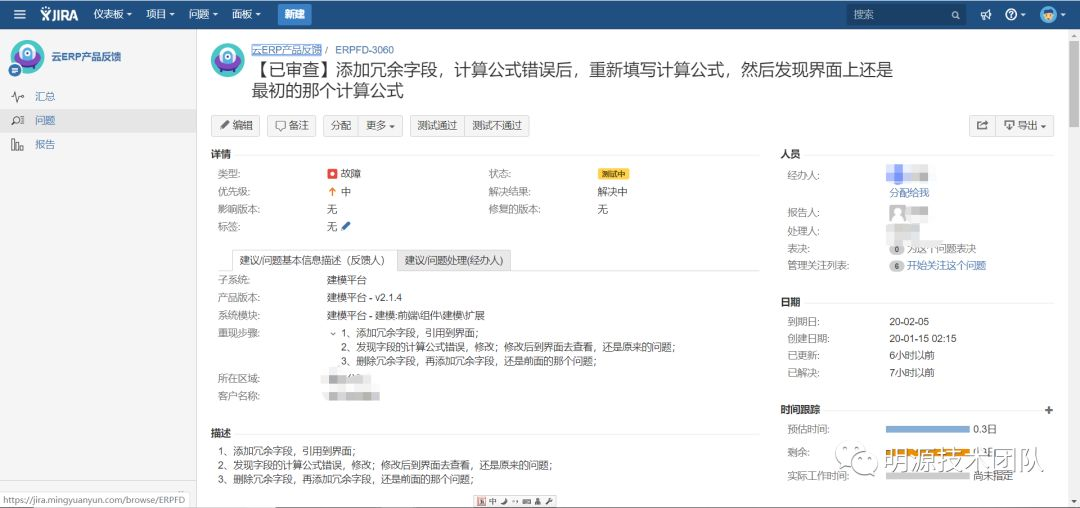Click the 新建 create button
1080x508 pixels.
(x=294, y=14)
